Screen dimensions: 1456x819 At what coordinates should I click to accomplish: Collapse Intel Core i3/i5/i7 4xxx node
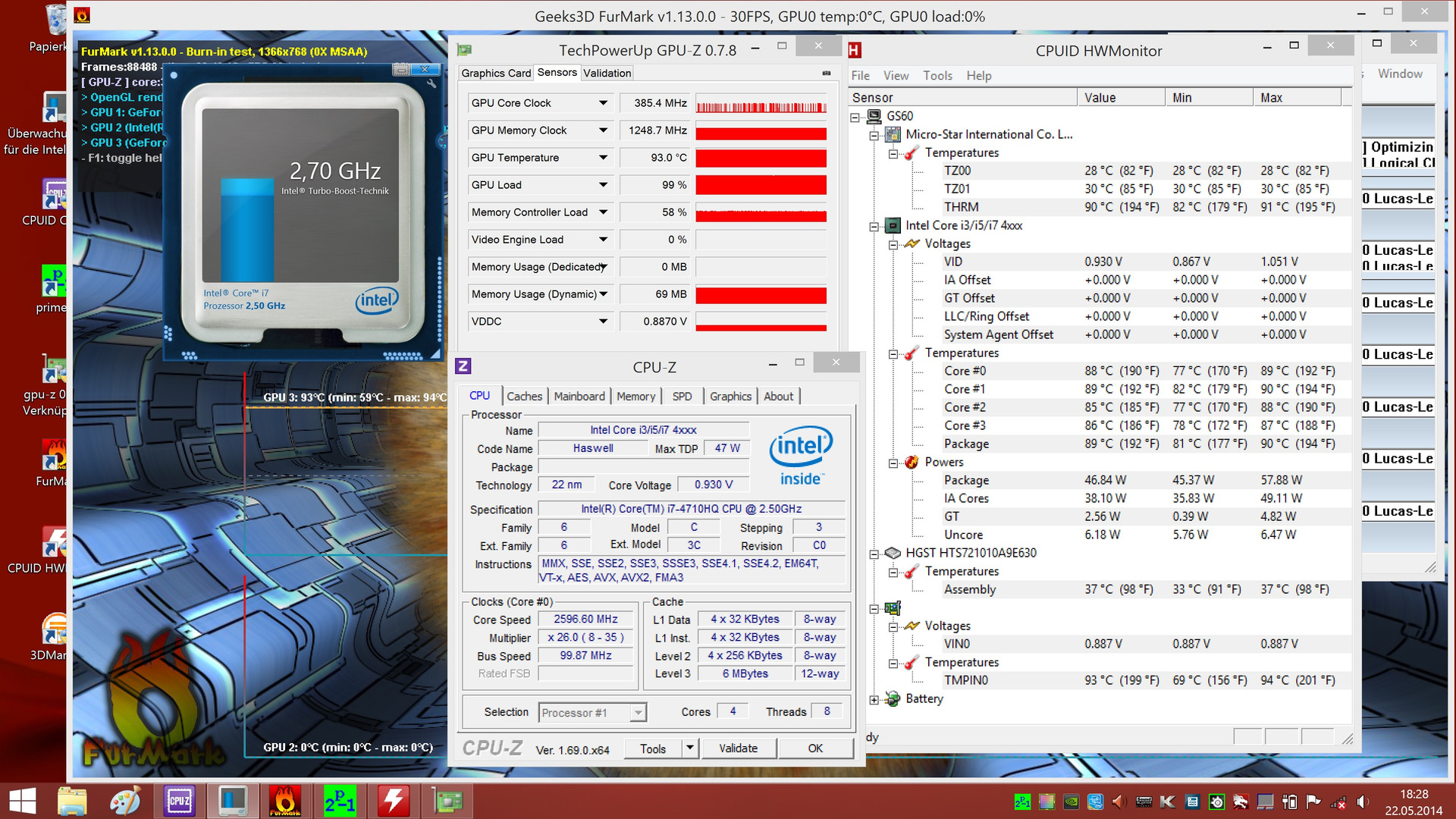tap(874, 226)
